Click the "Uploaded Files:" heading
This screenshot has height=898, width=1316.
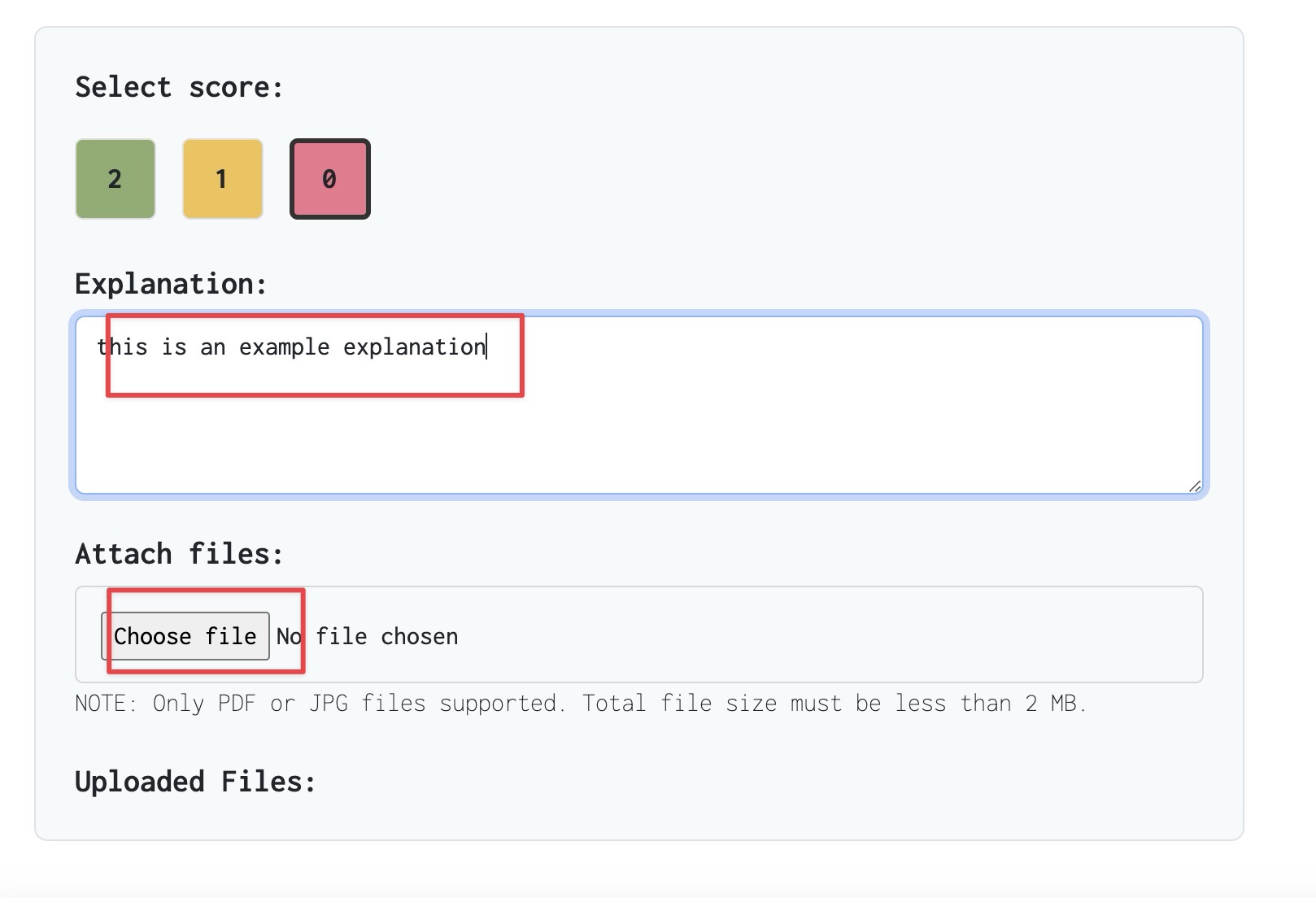pos(195,782)
